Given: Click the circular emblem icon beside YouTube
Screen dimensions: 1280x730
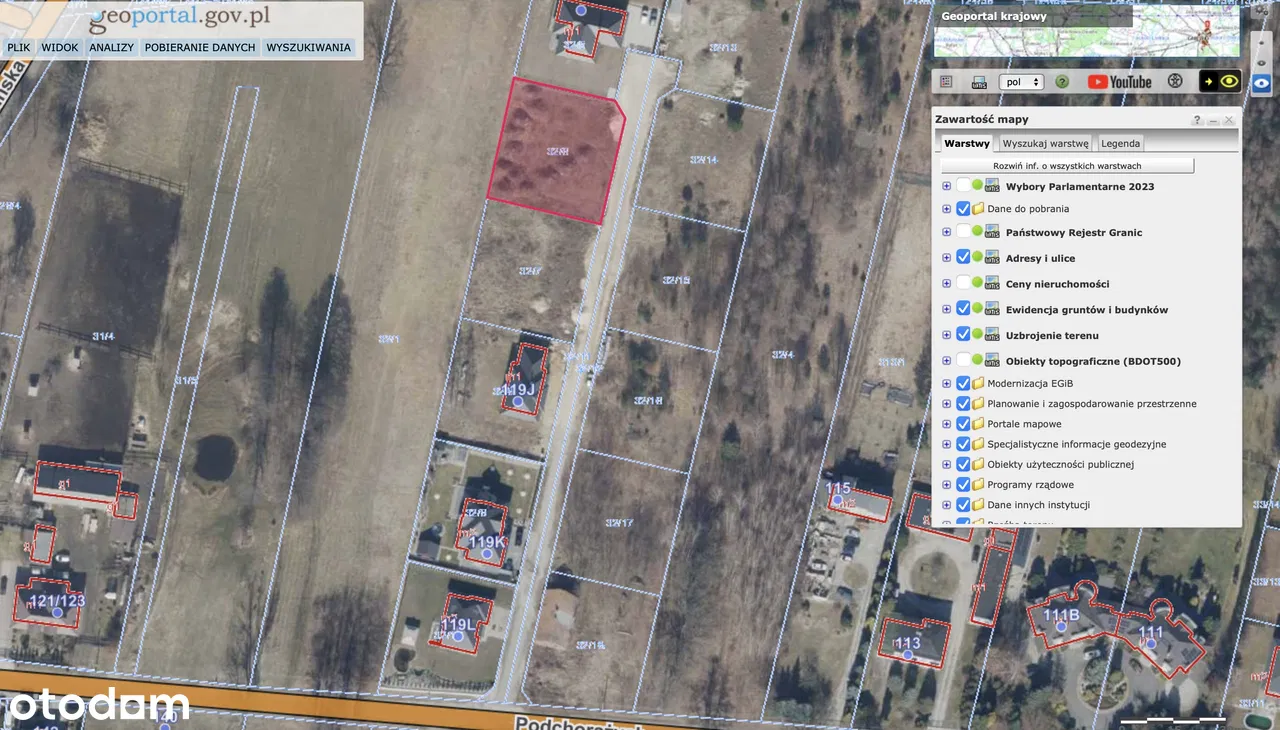Looking at the screenshot, I should 1175,82.
